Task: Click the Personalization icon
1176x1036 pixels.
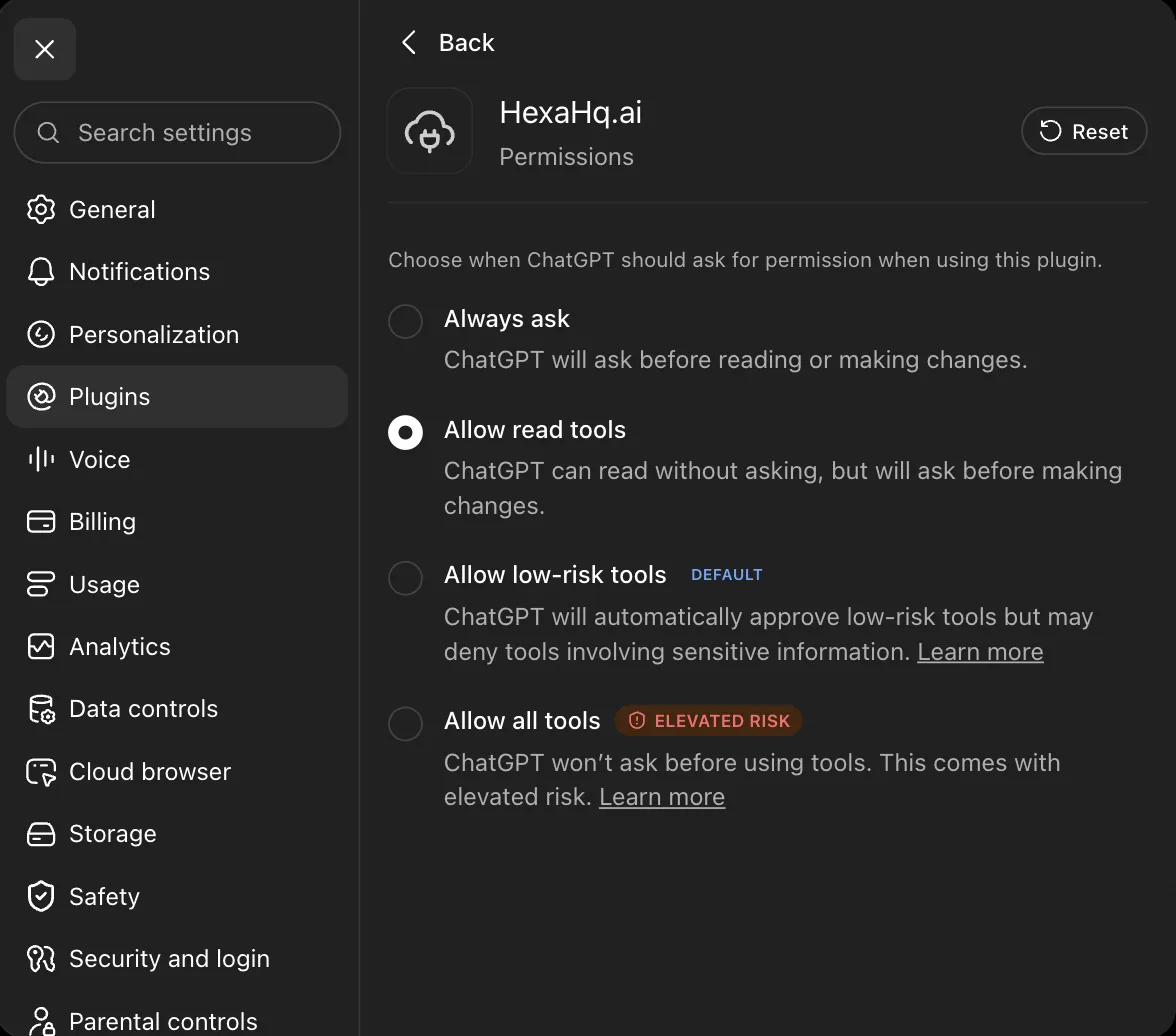Action: [x=41, y=335]
